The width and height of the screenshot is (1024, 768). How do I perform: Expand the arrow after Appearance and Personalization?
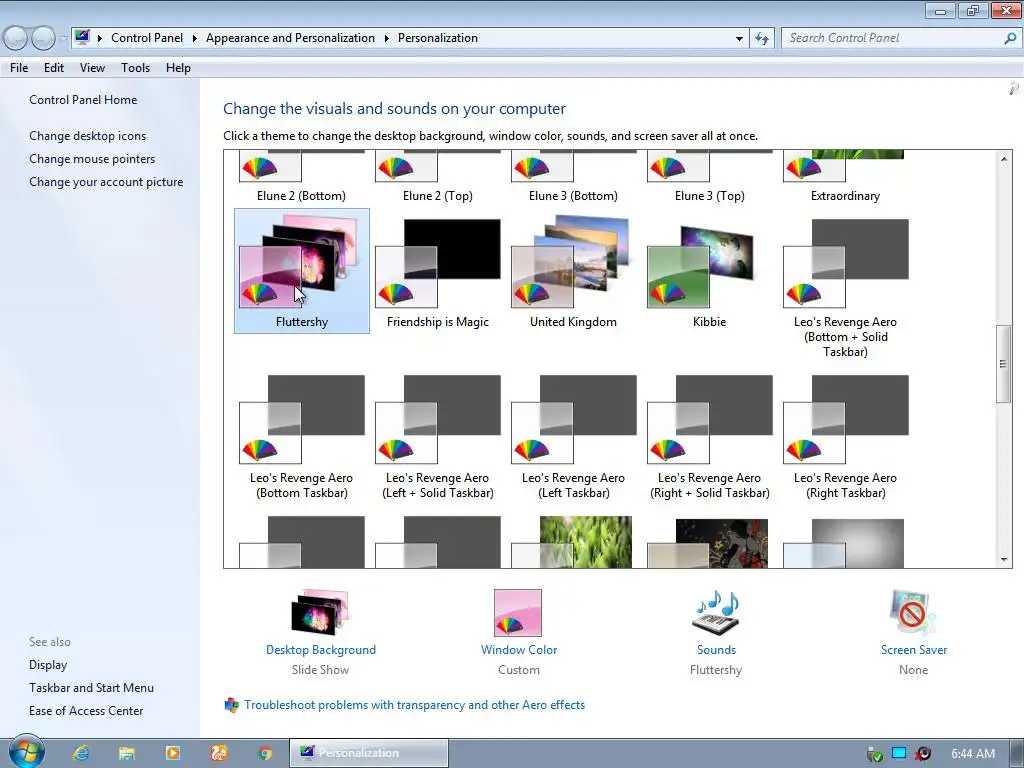(387, 39)
